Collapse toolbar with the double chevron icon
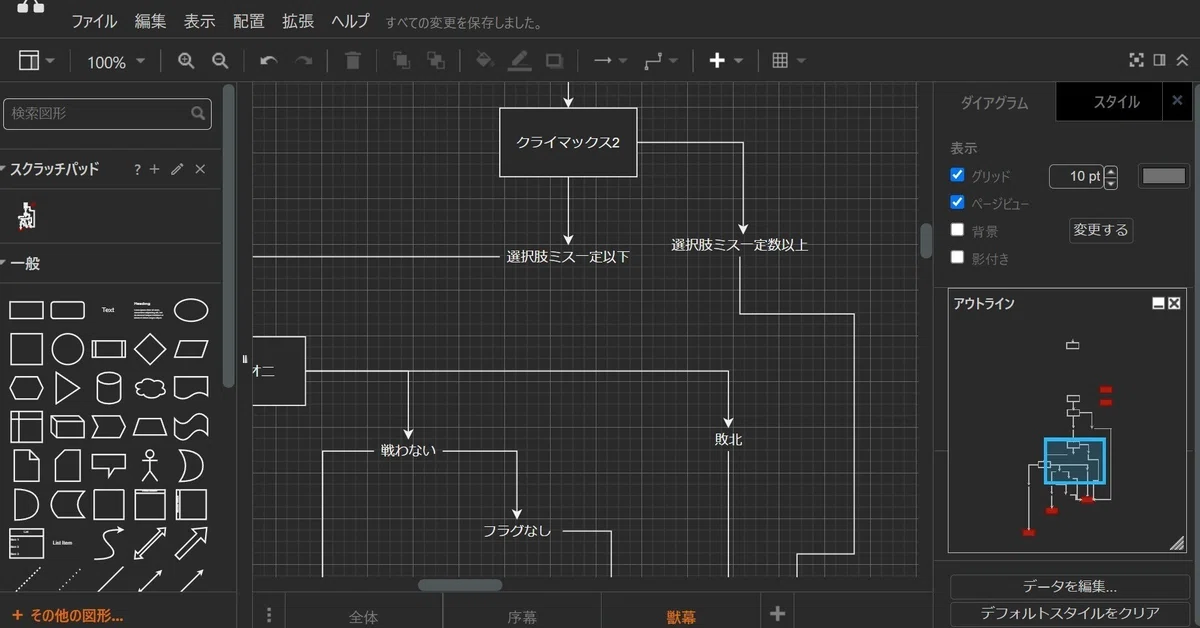1200x628 pixels. click(x=1182, y=60)
